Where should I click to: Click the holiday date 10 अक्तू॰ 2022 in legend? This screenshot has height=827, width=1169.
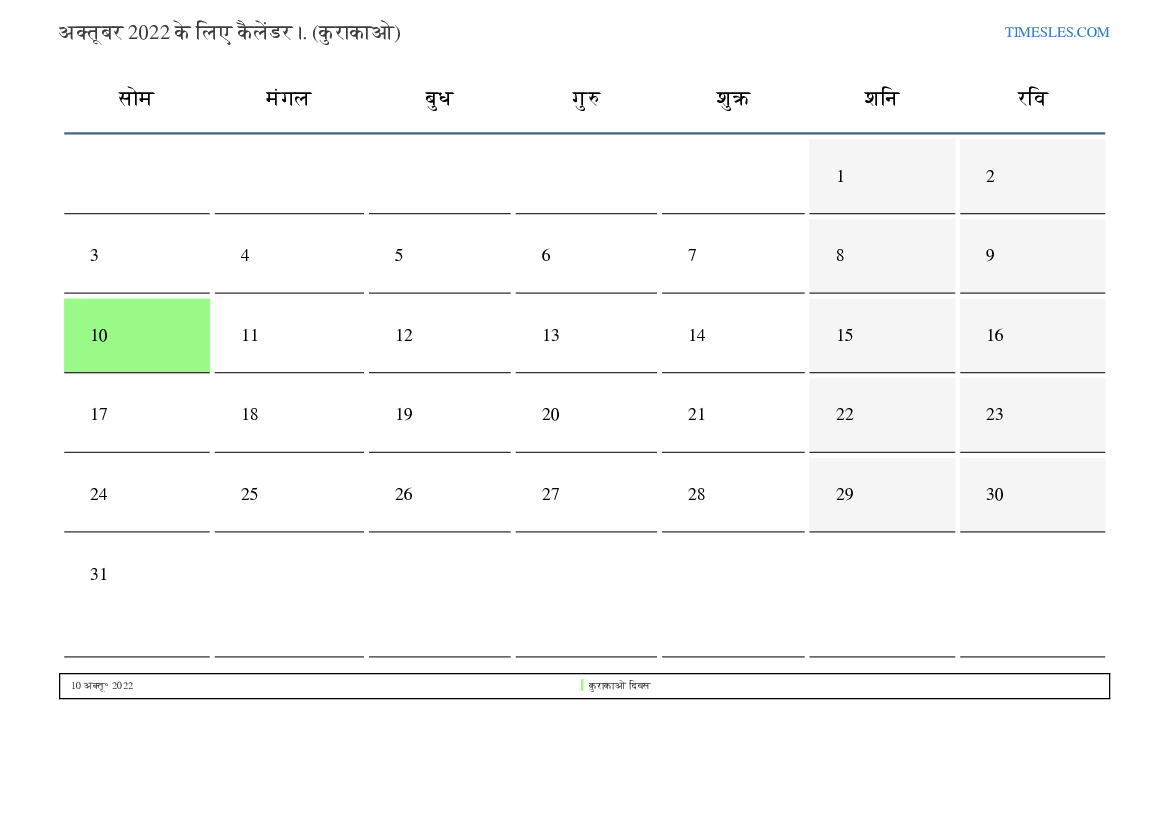(102, 685)
